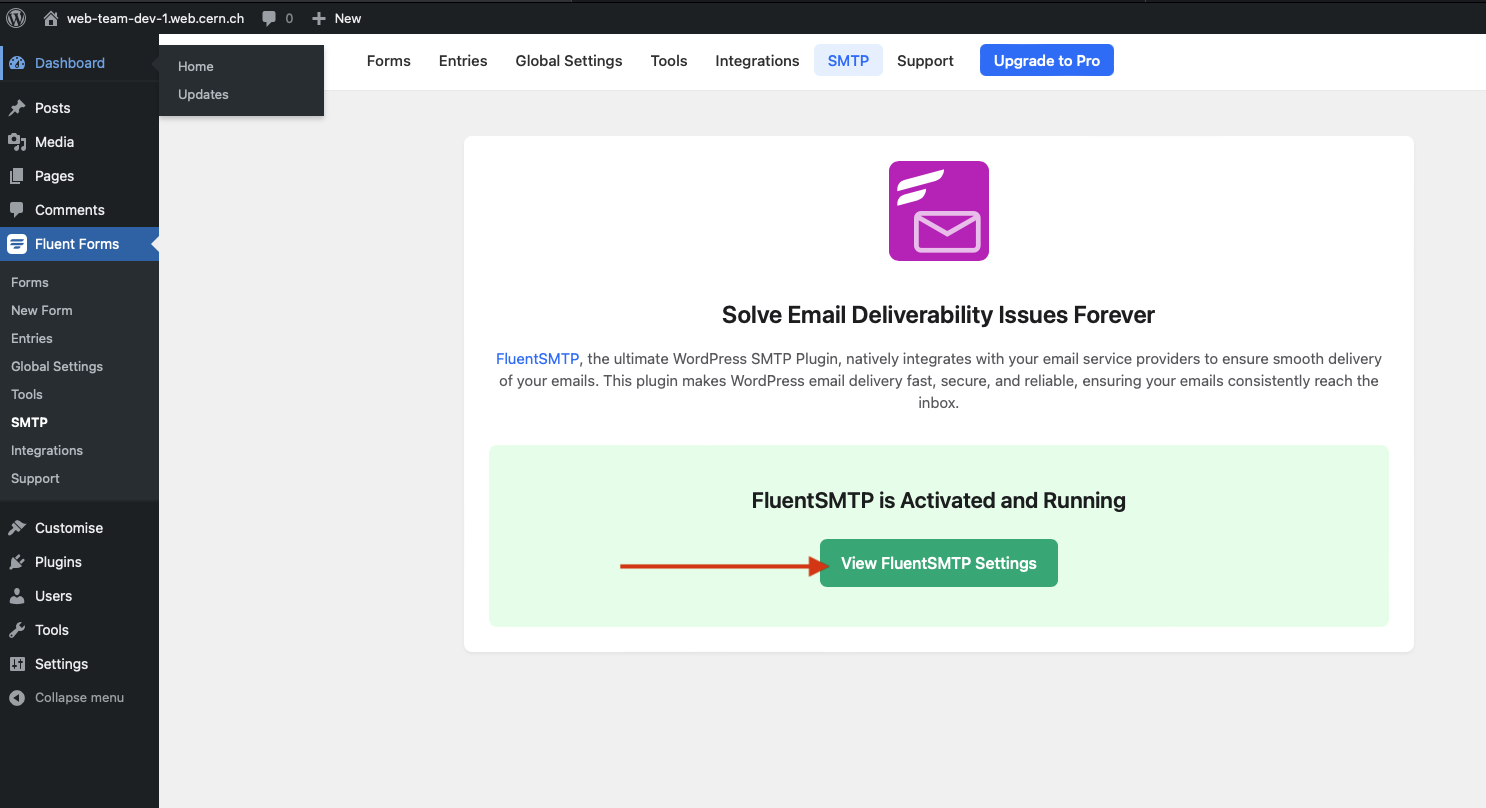Click the Customise paintbrush icon
The image size is (1486, 808).
coord(17,528)
